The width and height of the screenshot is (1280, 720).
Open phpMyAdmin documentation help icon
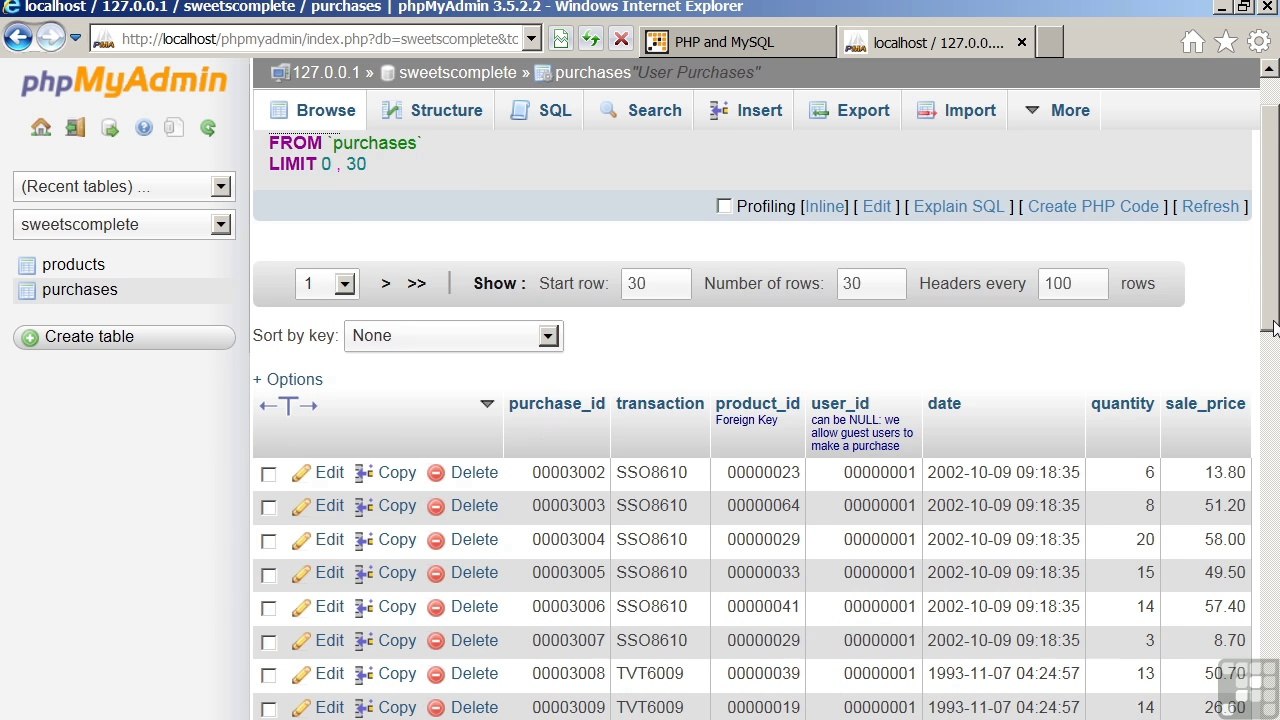coord(144,127)
